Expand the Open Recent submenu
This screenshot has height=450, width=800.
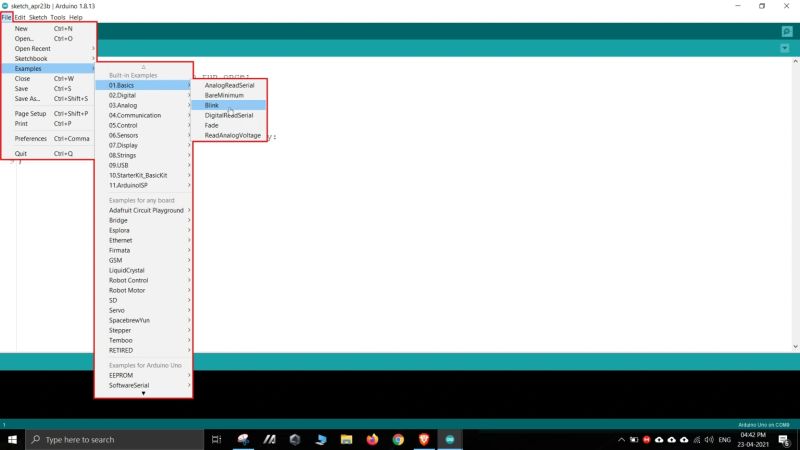click(x=48, y=48)
